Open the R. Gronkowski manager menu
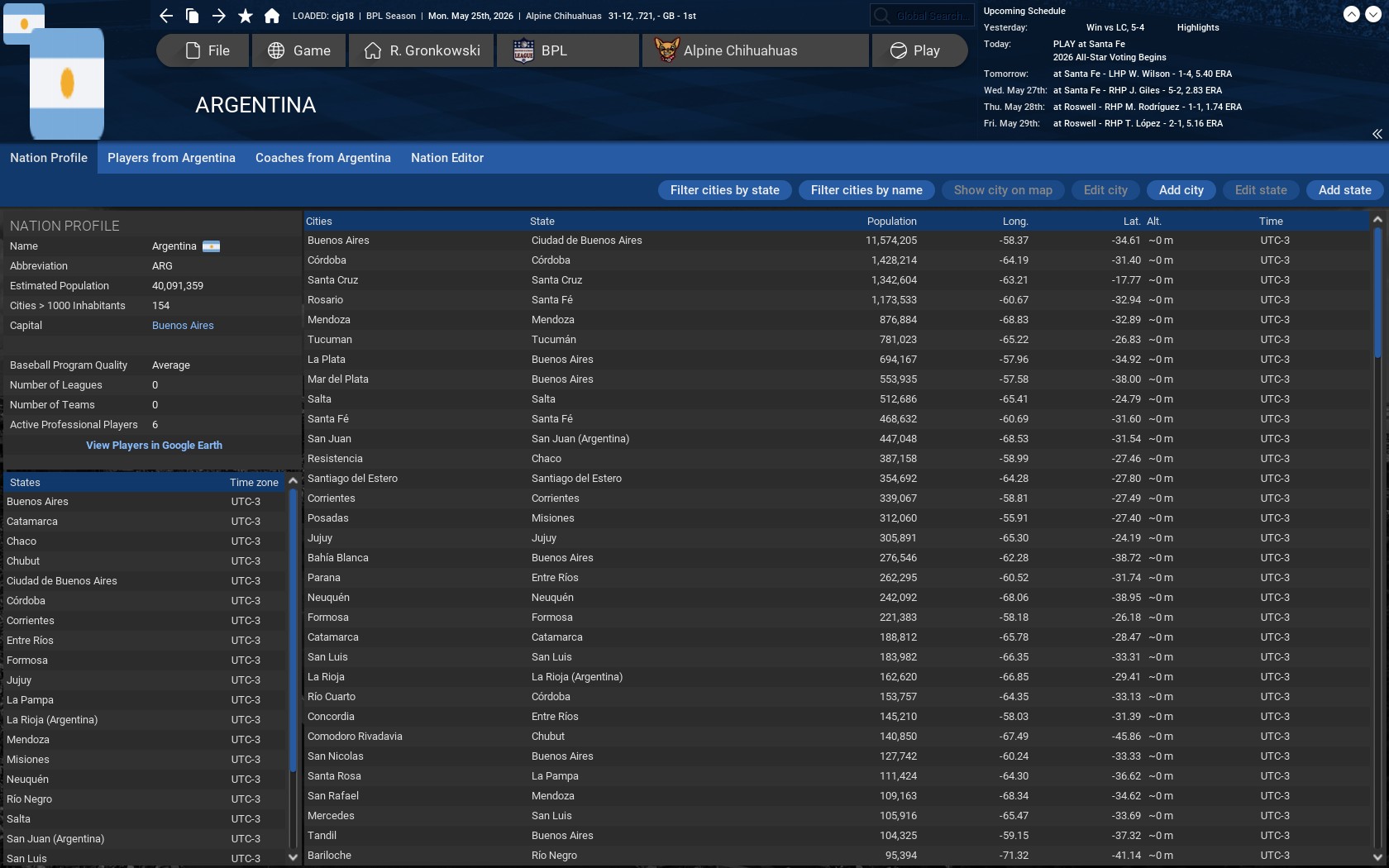 [x=421, y=50]
